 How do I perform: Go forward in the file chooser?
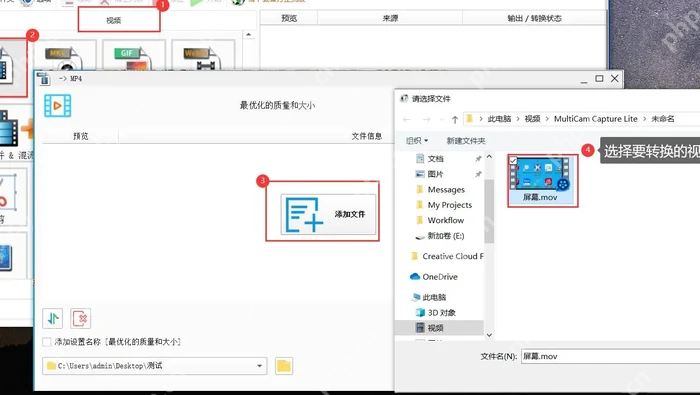(426, 119)
